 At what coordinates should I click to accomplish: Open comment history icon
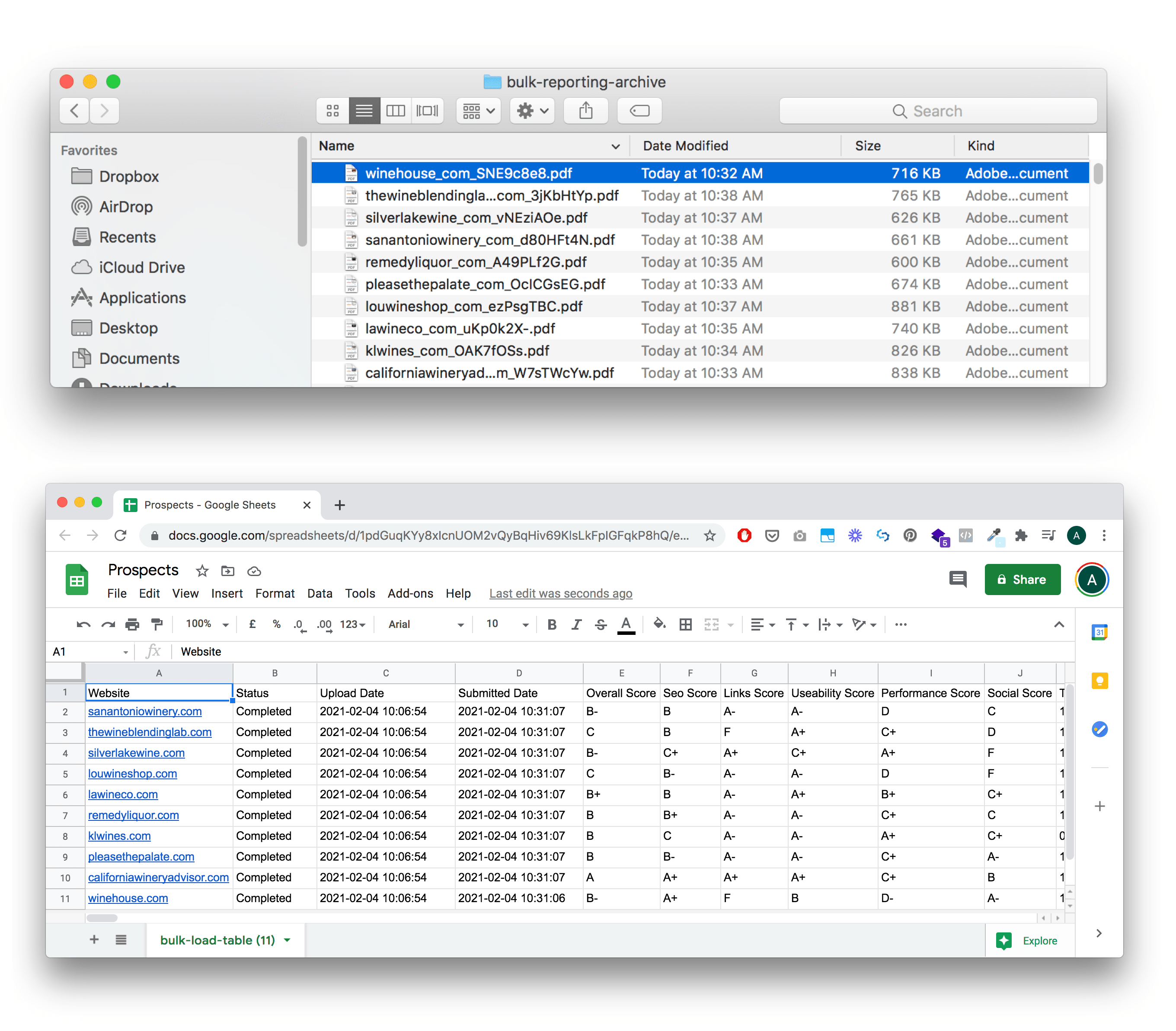coord(958,580)
